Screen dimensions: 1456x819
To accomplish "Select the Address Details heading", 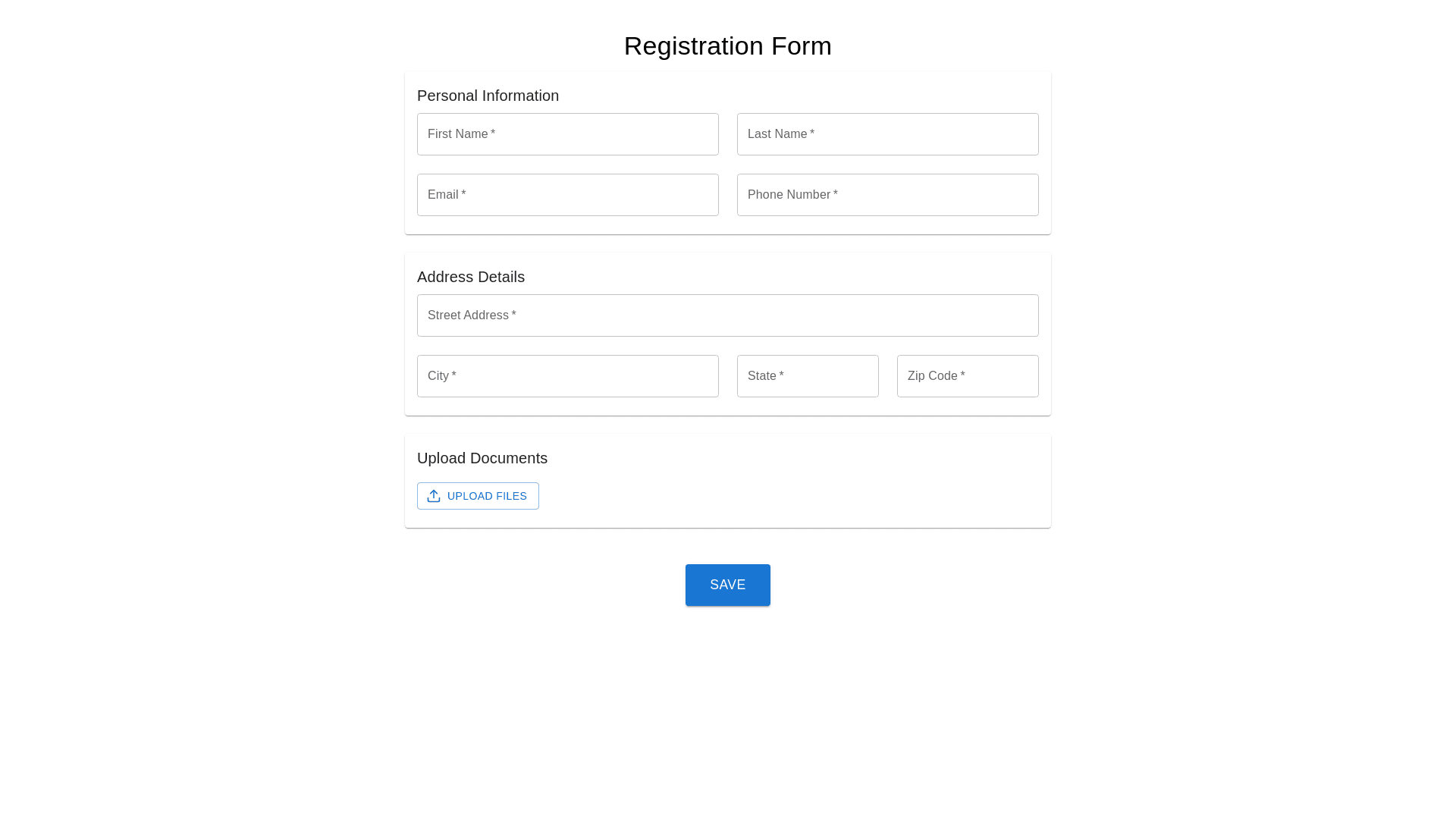I will pyautogui.click(x=470, y=277).
